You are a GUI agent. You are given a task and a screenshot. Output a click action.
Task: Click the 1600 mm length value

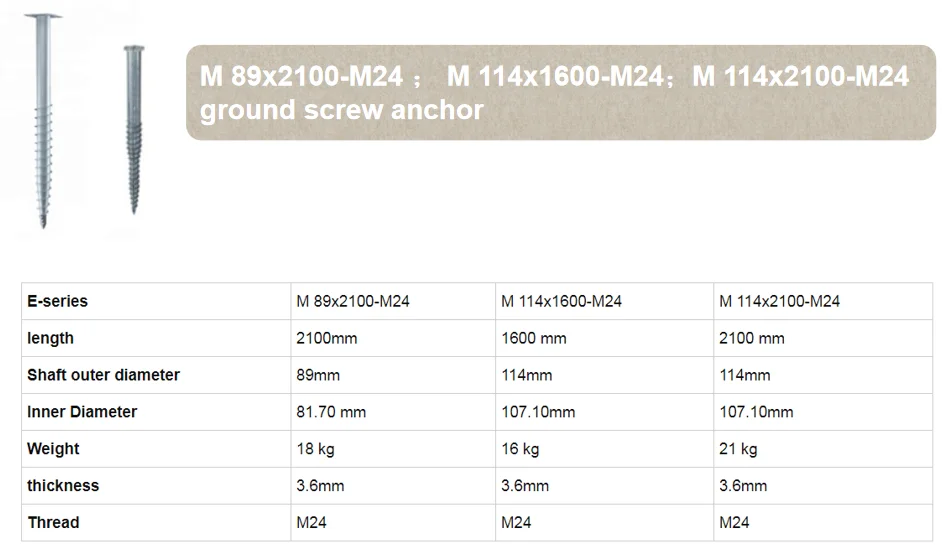click(x=534, y=338)
